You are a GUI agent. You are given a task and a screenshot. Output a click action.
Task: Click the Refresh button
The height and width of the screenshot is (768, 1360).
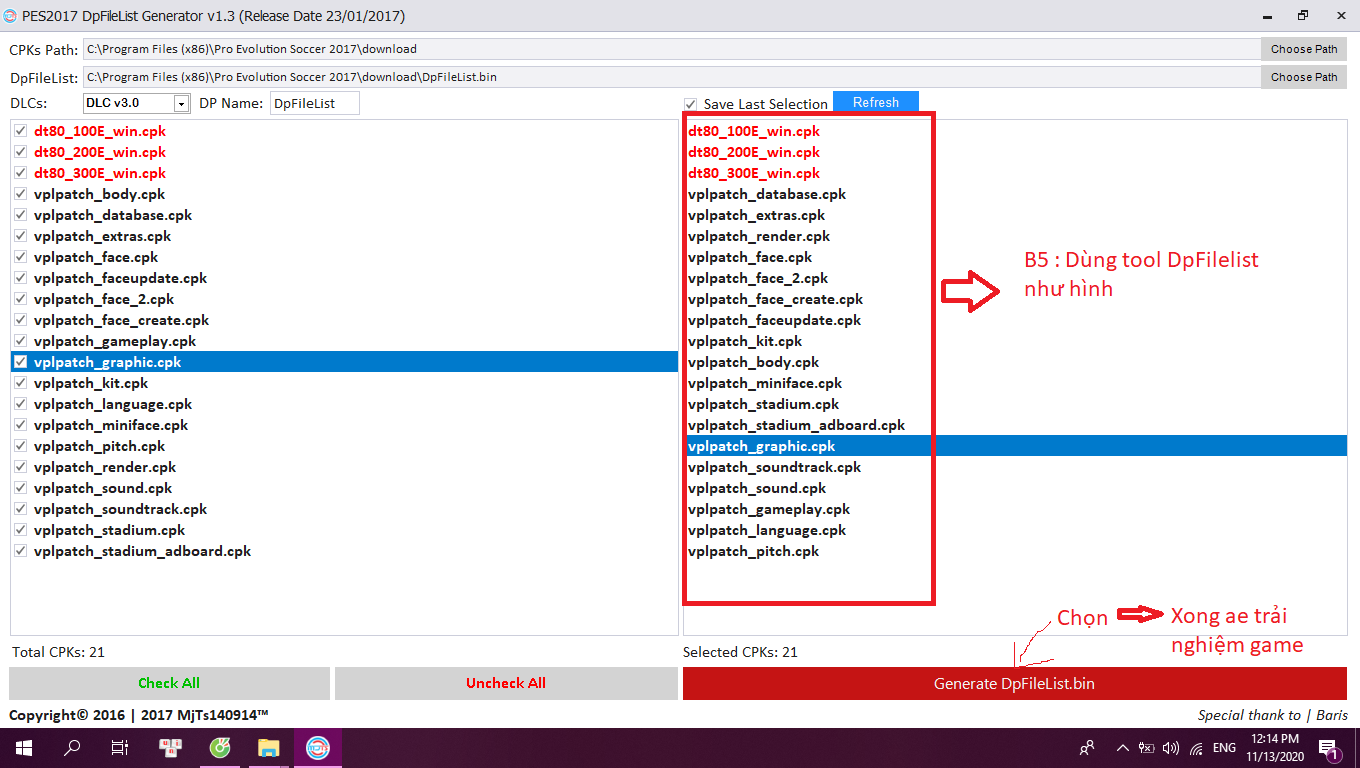[876, 102]
